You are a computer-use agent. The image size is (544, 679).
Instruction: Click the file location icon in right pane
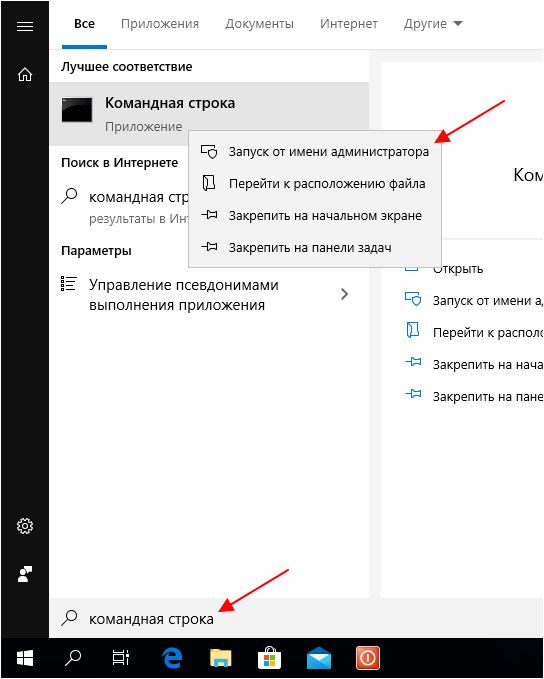click(413, 330)
